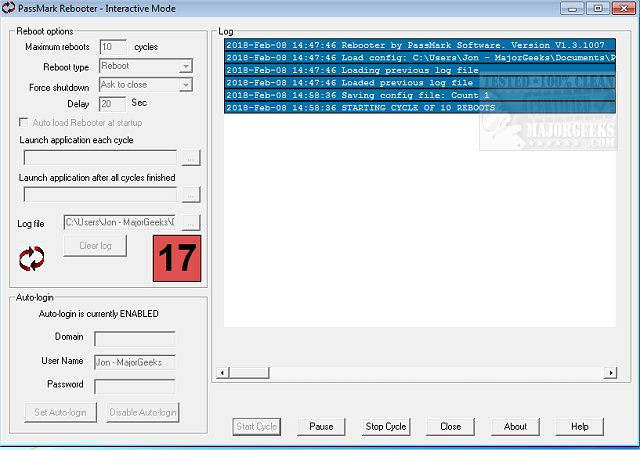This screenshot has height=450, width=640.
Task: Click the Log file path field
Action: (x=120, y=223)
